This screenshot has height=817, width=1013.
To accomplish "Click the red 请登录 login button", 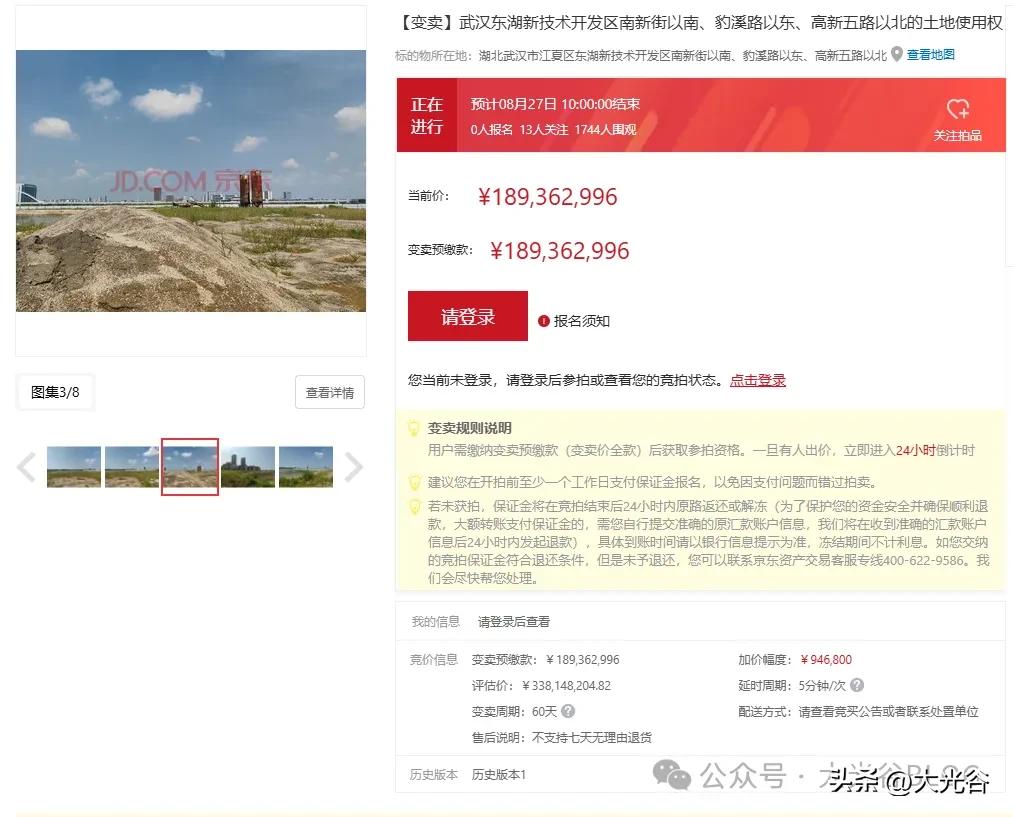I will (468, 316).
